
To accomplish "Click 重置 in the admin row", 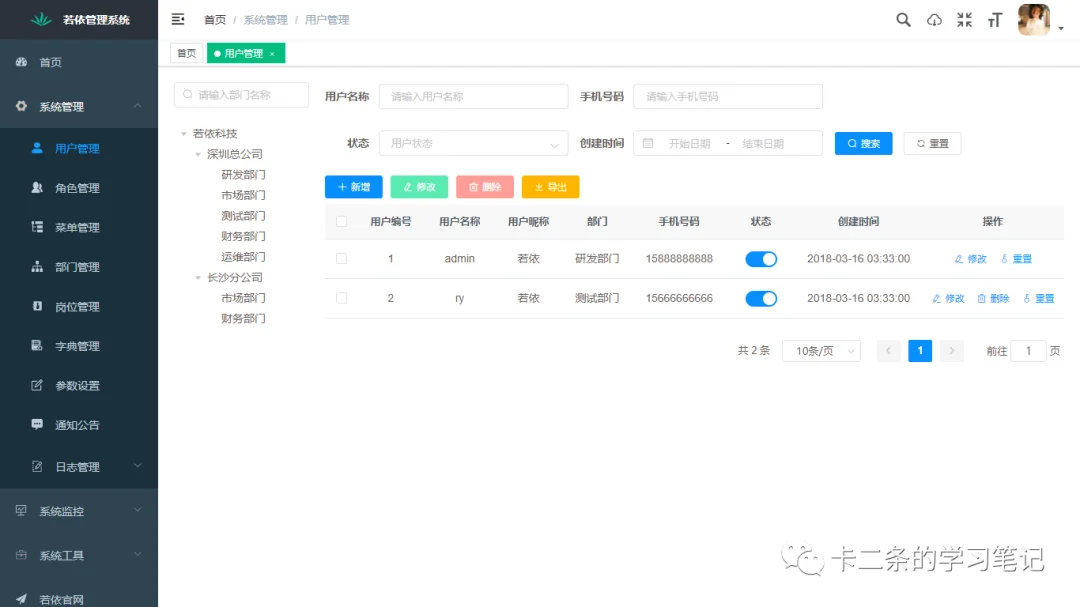I will (1016, 259).
